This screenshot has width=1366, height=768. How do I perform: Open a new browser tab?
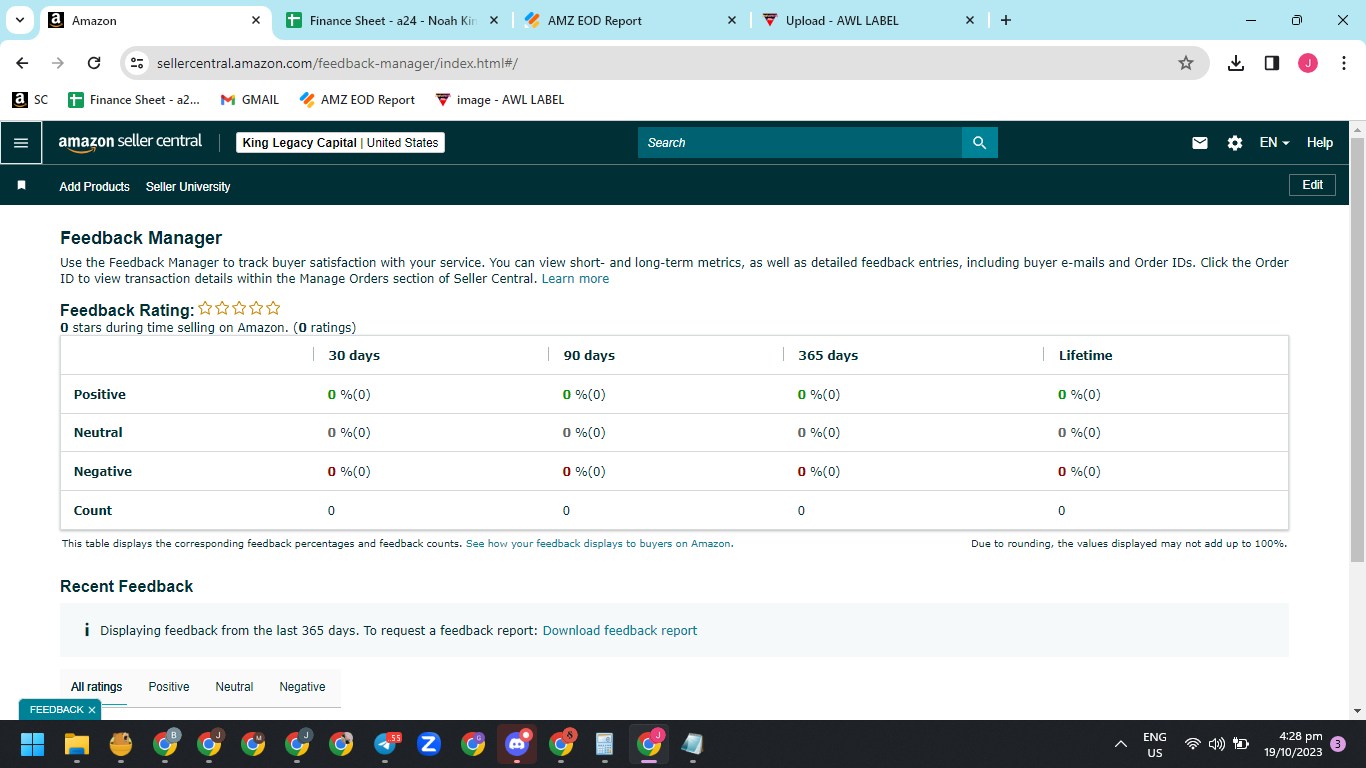pos(1006,20)
